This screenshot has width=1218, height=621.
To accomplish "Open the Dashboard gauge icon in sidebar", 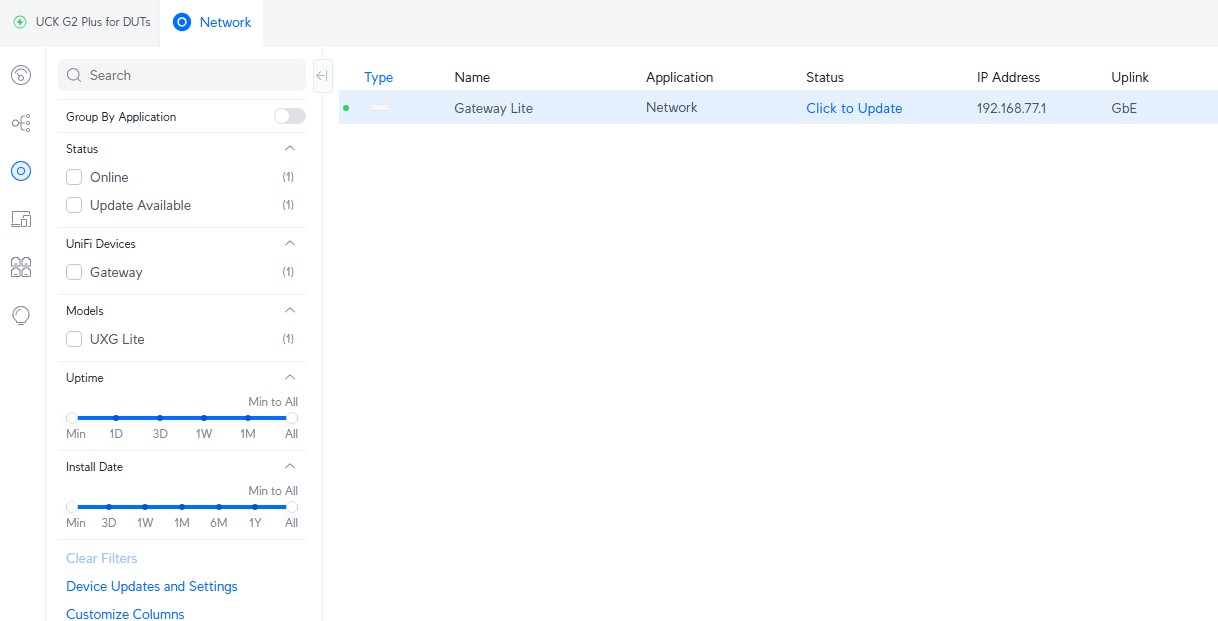I will click(x=21, y=75).
